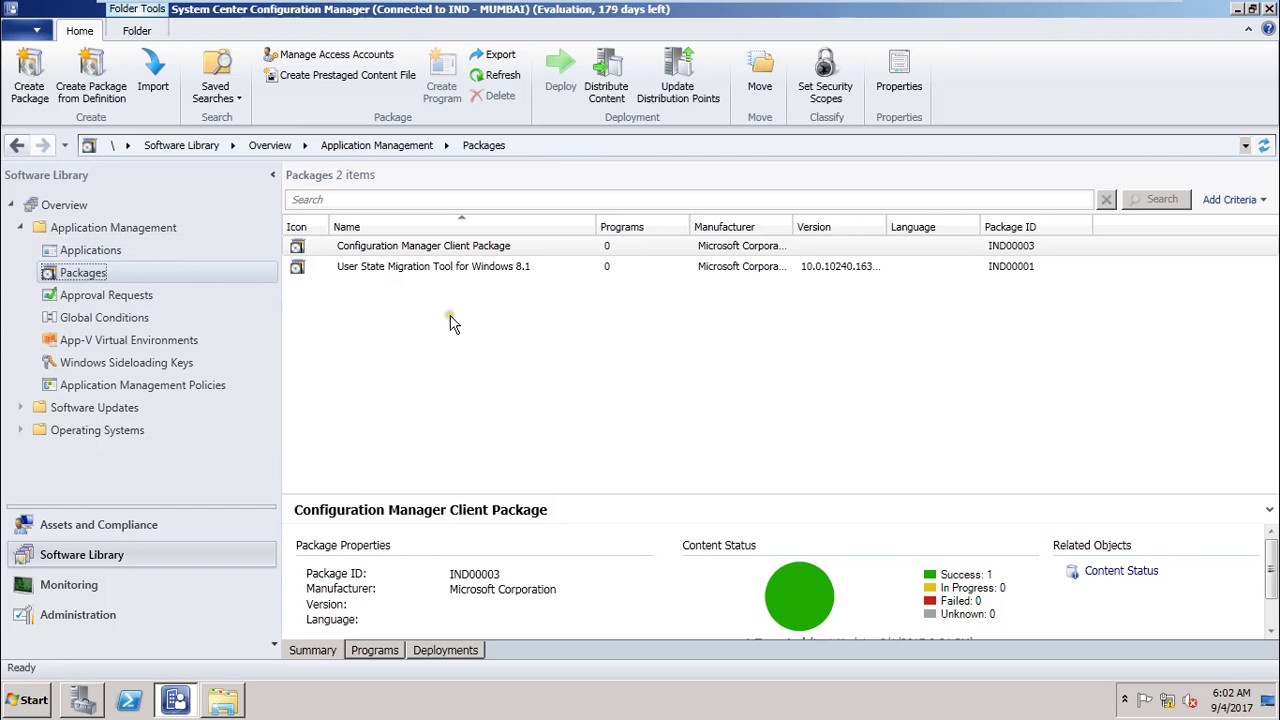Viewport: 1280px width, 720px height.
Task: Click the Create Package ribbon icon
Action: click(30, 63)
